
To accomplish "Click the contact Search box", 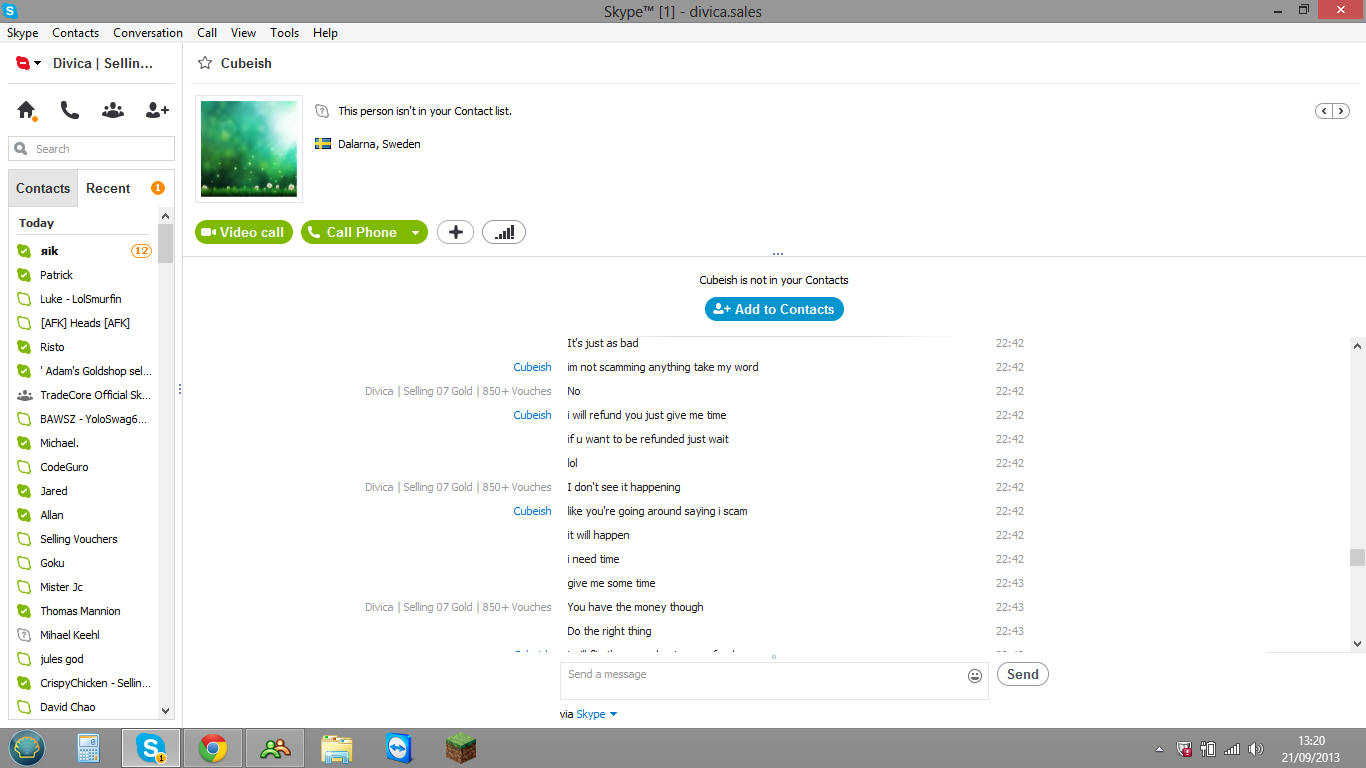I will click(91, 149).
